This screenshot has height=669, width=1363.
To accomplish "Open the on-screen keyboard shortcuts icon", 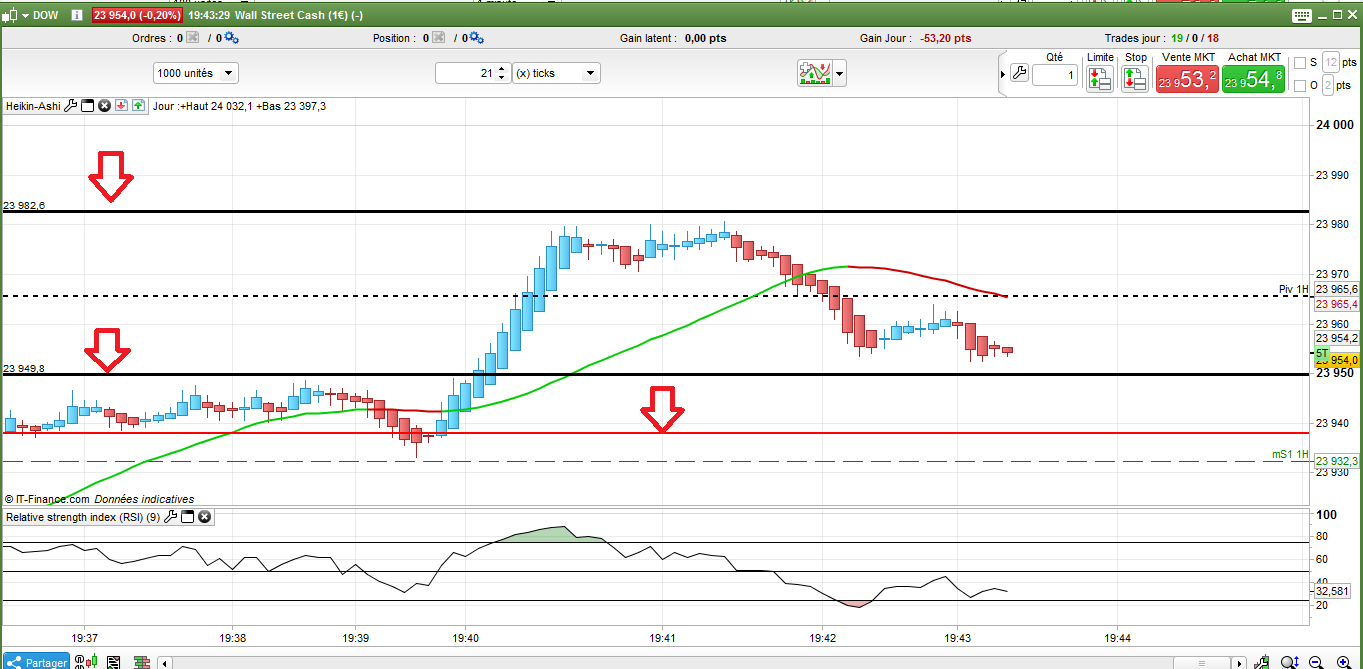I will 1301,15.
